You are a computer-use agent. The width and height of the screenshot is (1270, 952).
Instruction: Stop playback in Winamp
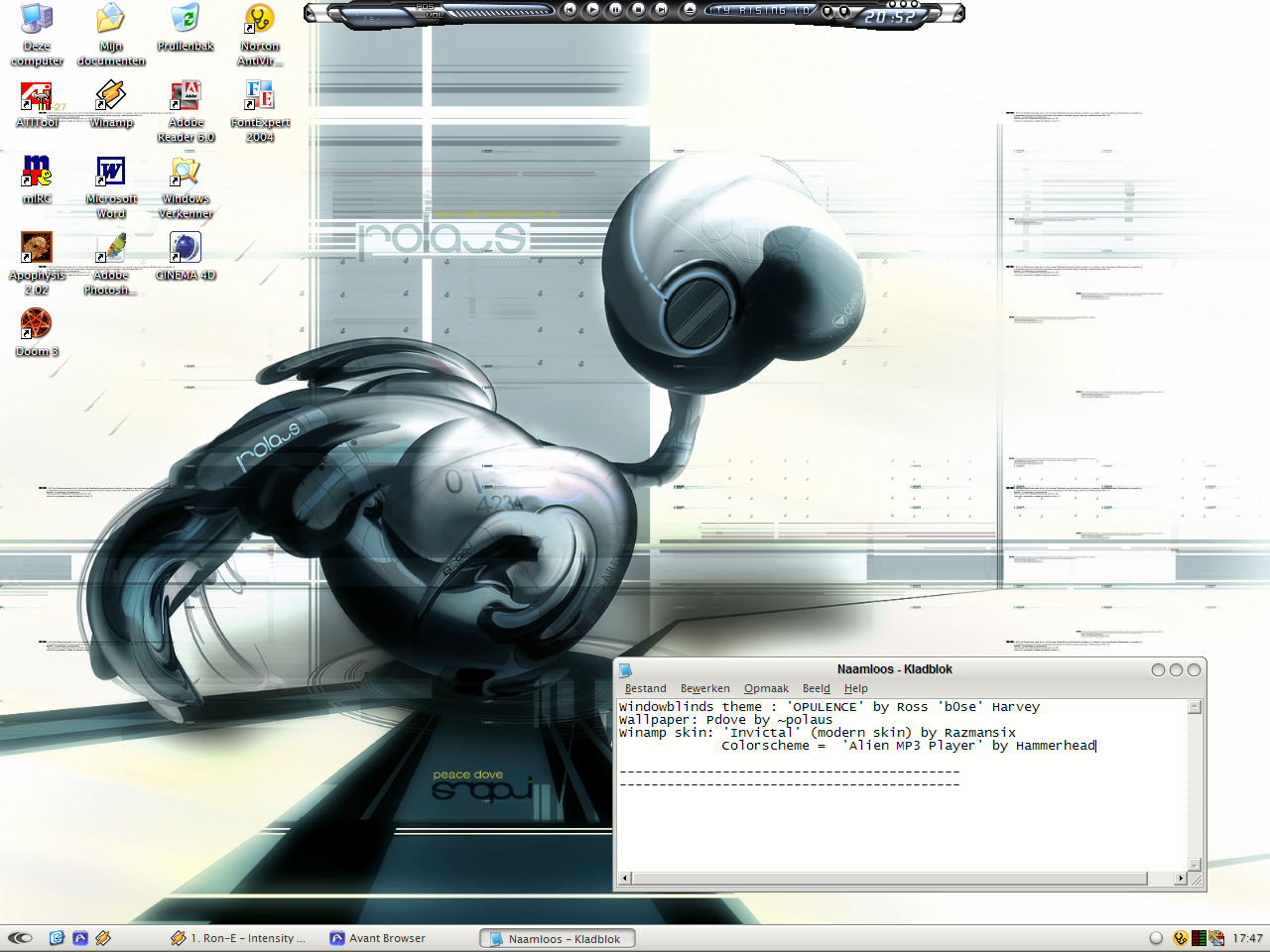[x=638, y=10]
